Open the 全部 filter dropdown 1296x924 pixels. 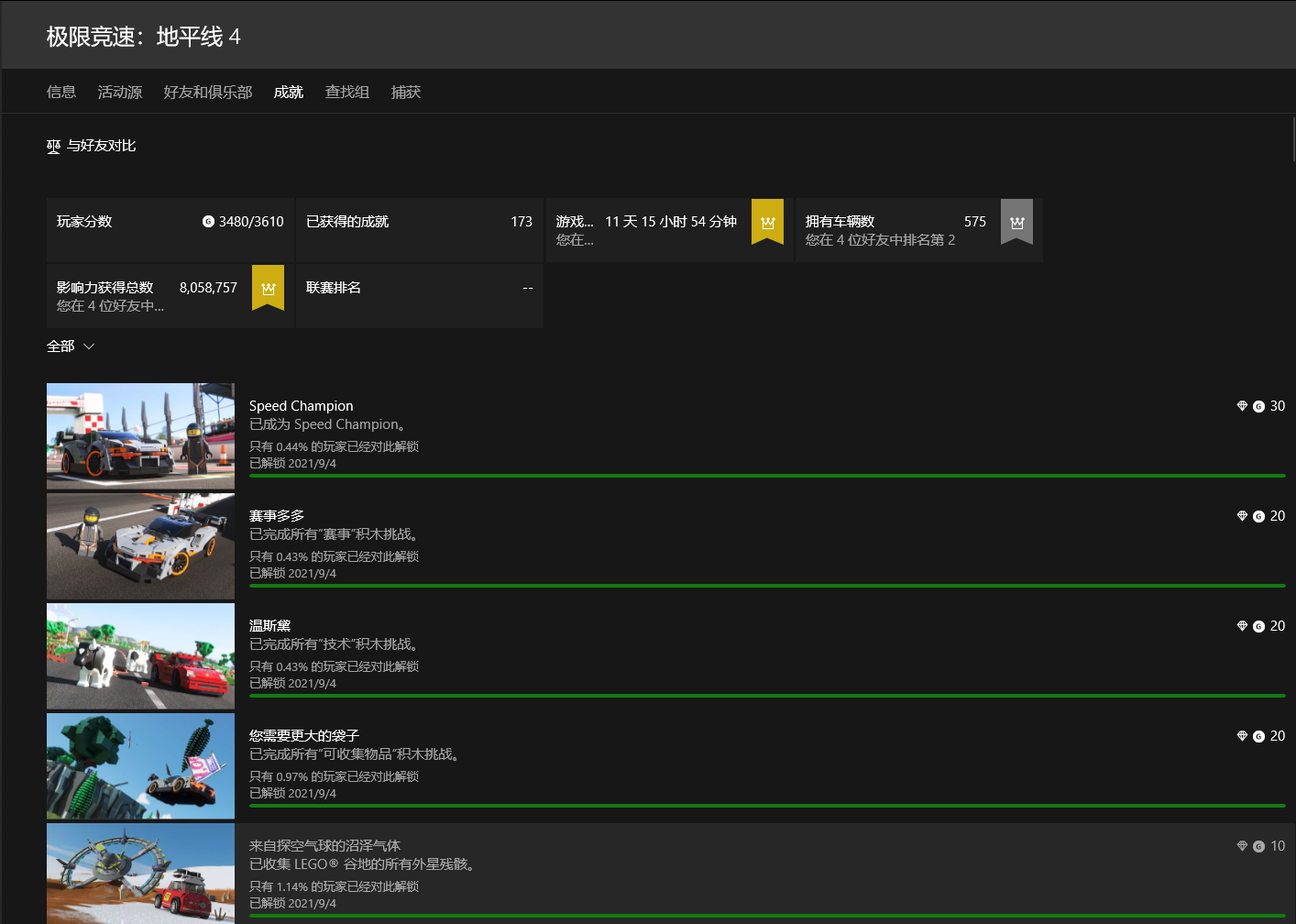click(x=71, y=346)
